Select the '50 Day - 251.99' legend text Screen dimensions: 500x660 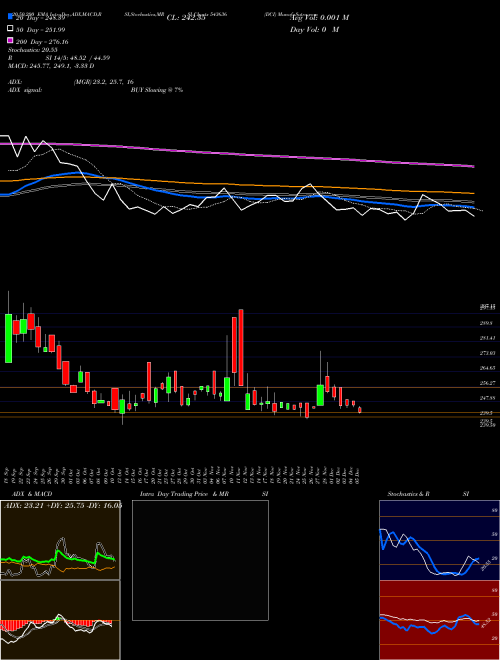click(x=41, y=30)
